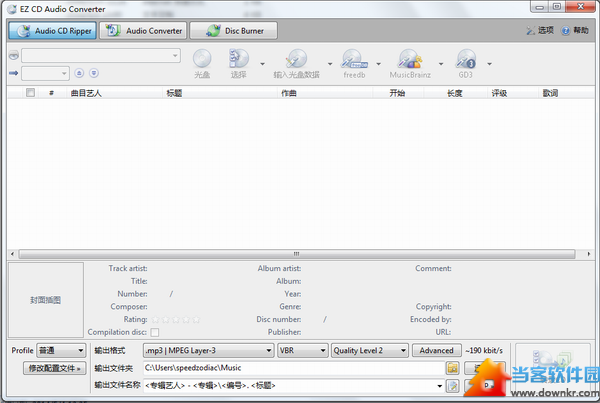Browse for output folder icon
This screenshot has width=600, height=403.
453,368
